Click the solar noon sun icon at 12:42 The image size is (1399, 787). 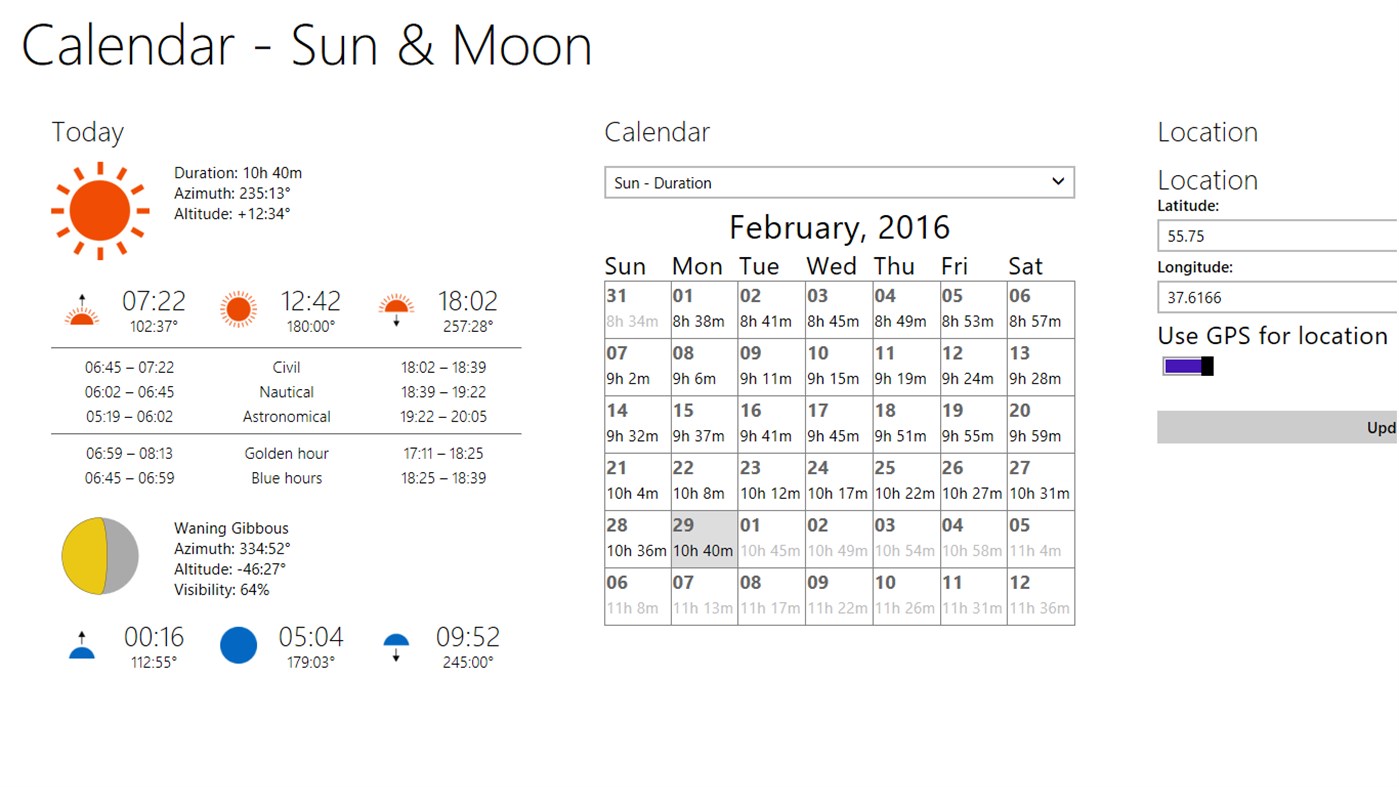(238, 309)
